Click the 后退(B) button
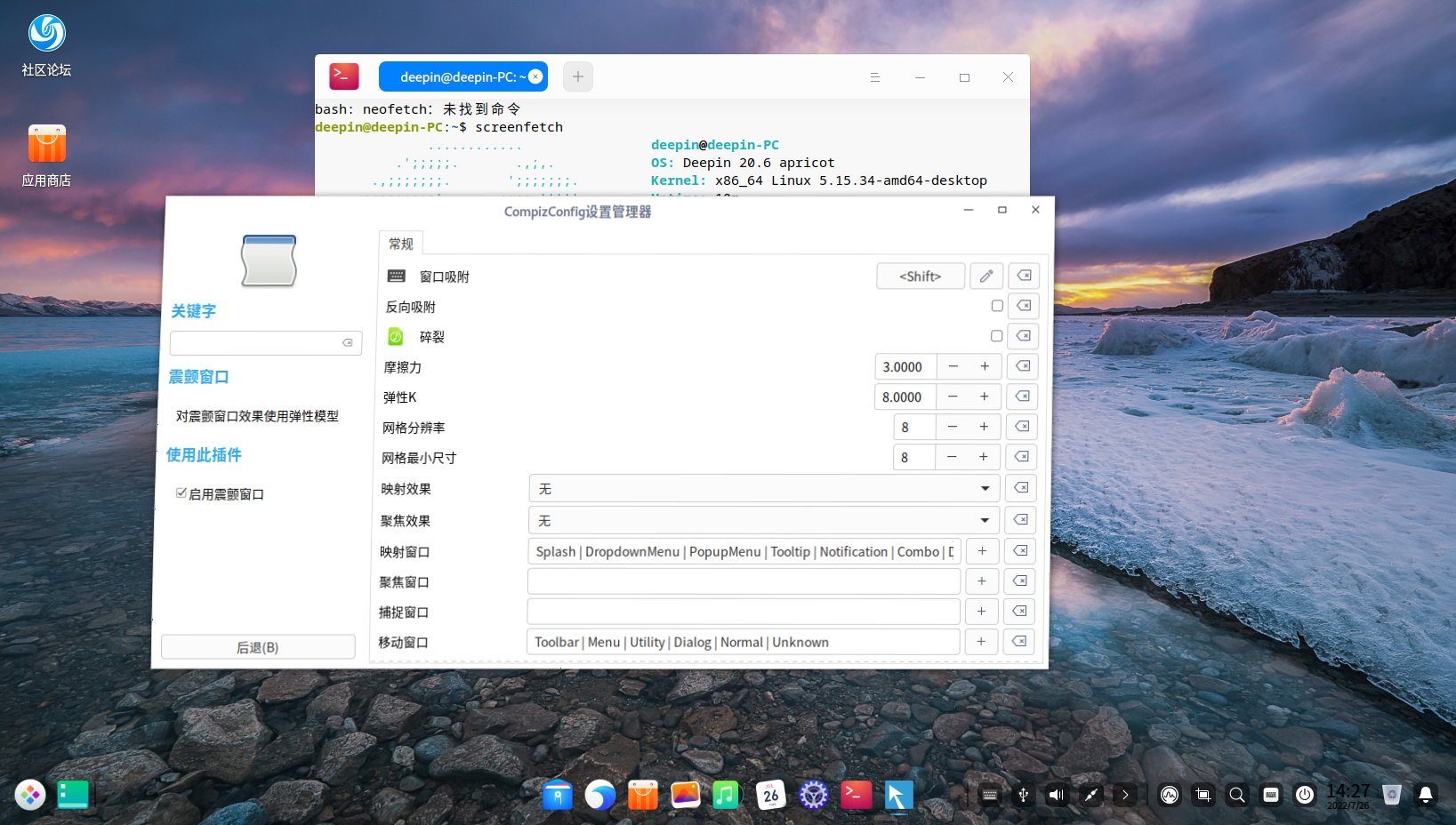The width and height of the screenshot is (1456, 825). click(258, 647)
